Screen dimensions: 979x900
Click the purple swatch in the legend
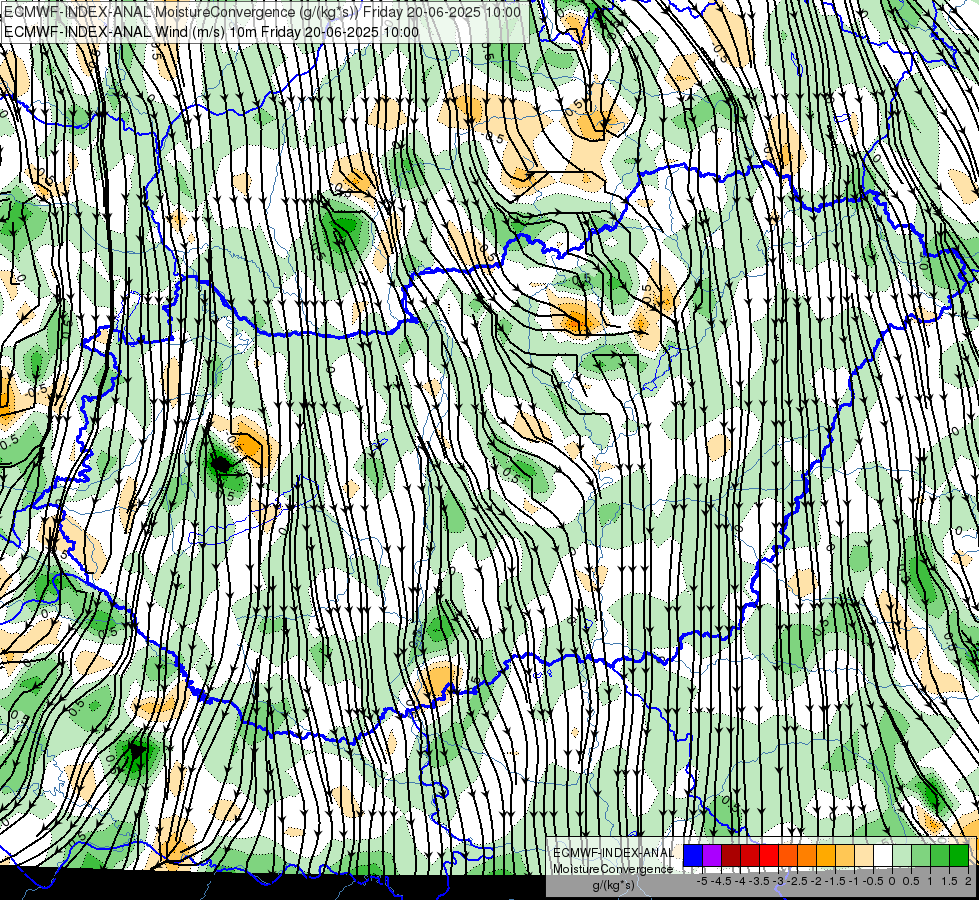[x=712, y=855]
